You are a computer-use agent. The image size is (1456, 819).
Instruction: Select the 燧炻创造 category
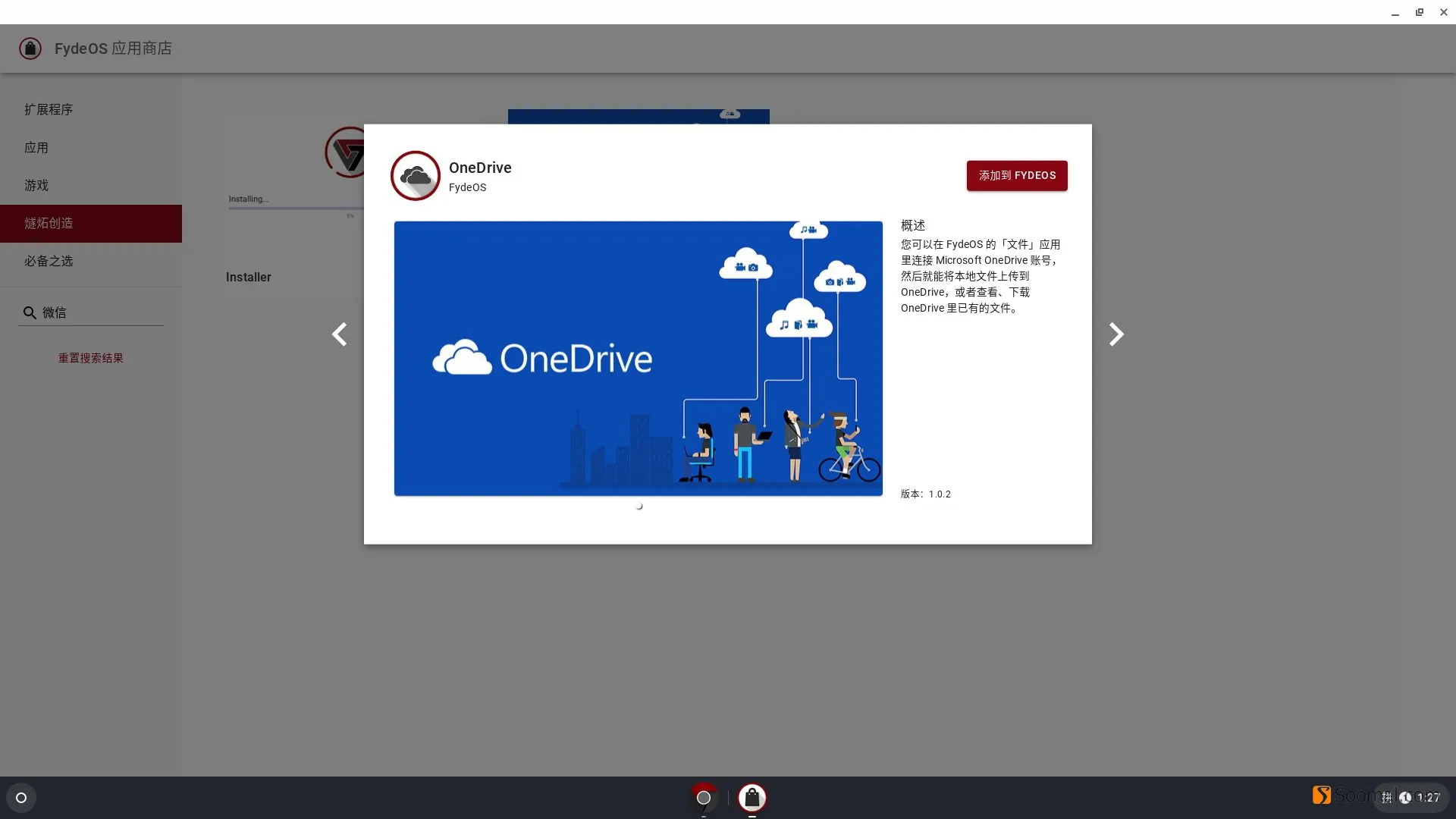[91, 224]
